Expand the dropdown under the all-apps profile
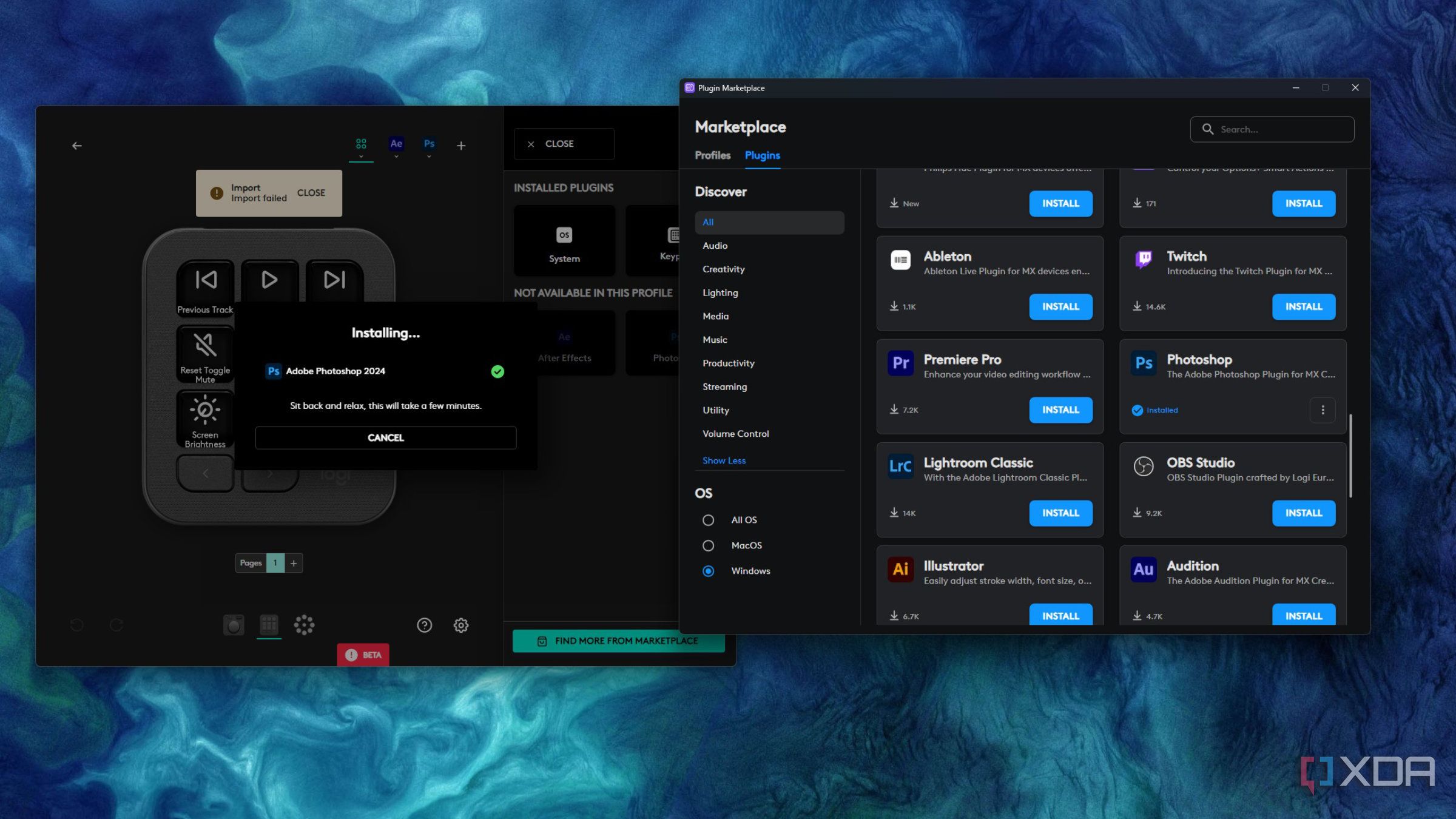 pyautogui.click(x=361, y=157)
